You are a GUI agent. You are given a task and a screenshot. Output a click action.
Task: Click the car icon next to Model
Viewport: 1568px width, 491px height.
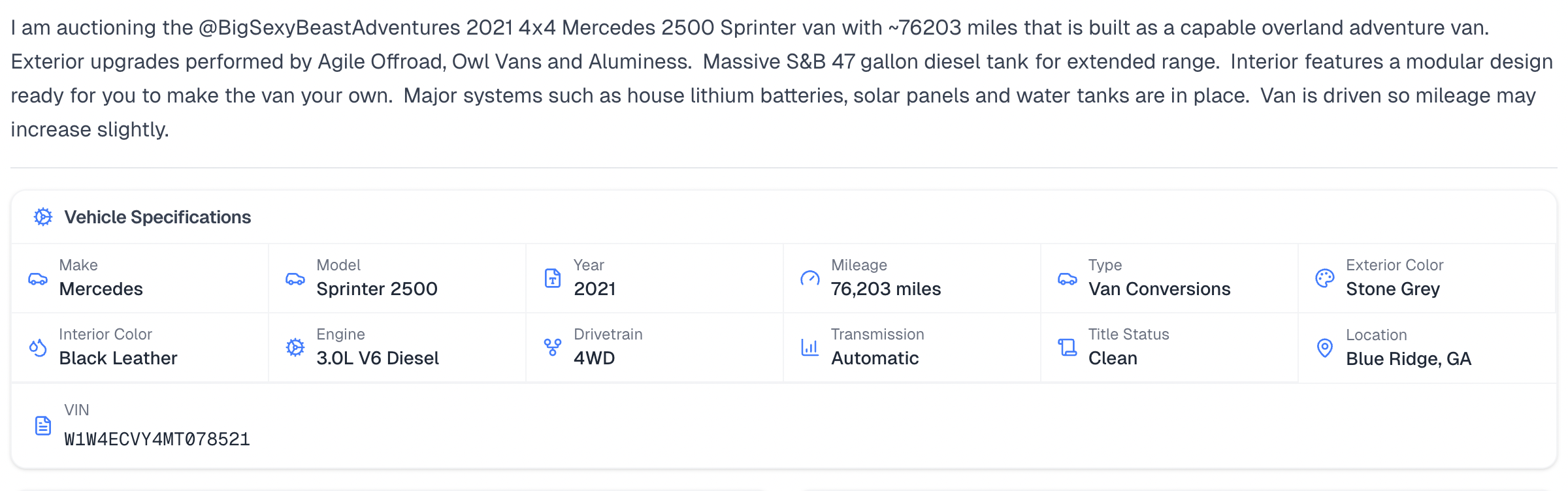[295, 279]
